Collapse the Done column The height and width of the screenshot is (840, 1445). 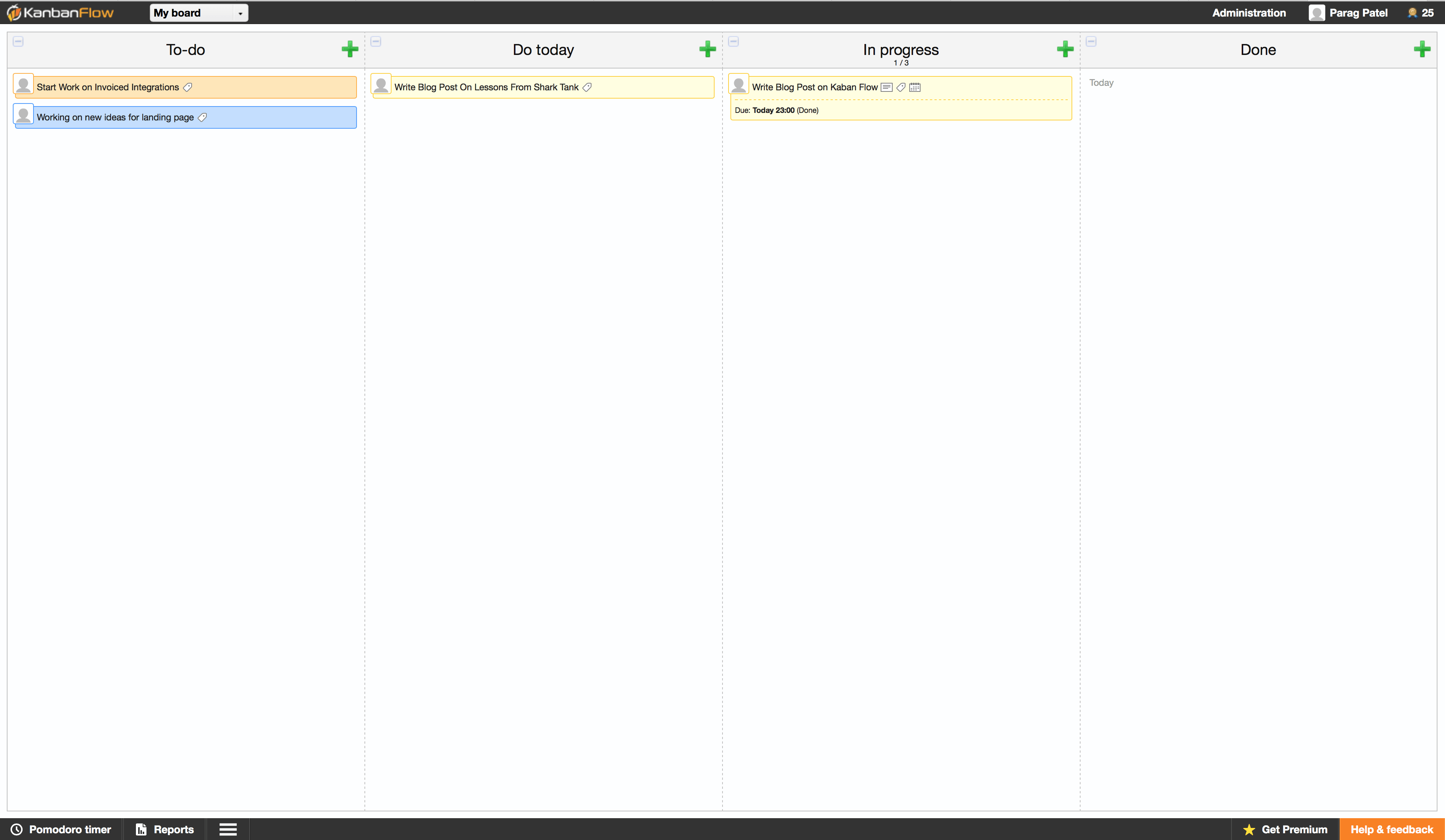(1091, 41)
